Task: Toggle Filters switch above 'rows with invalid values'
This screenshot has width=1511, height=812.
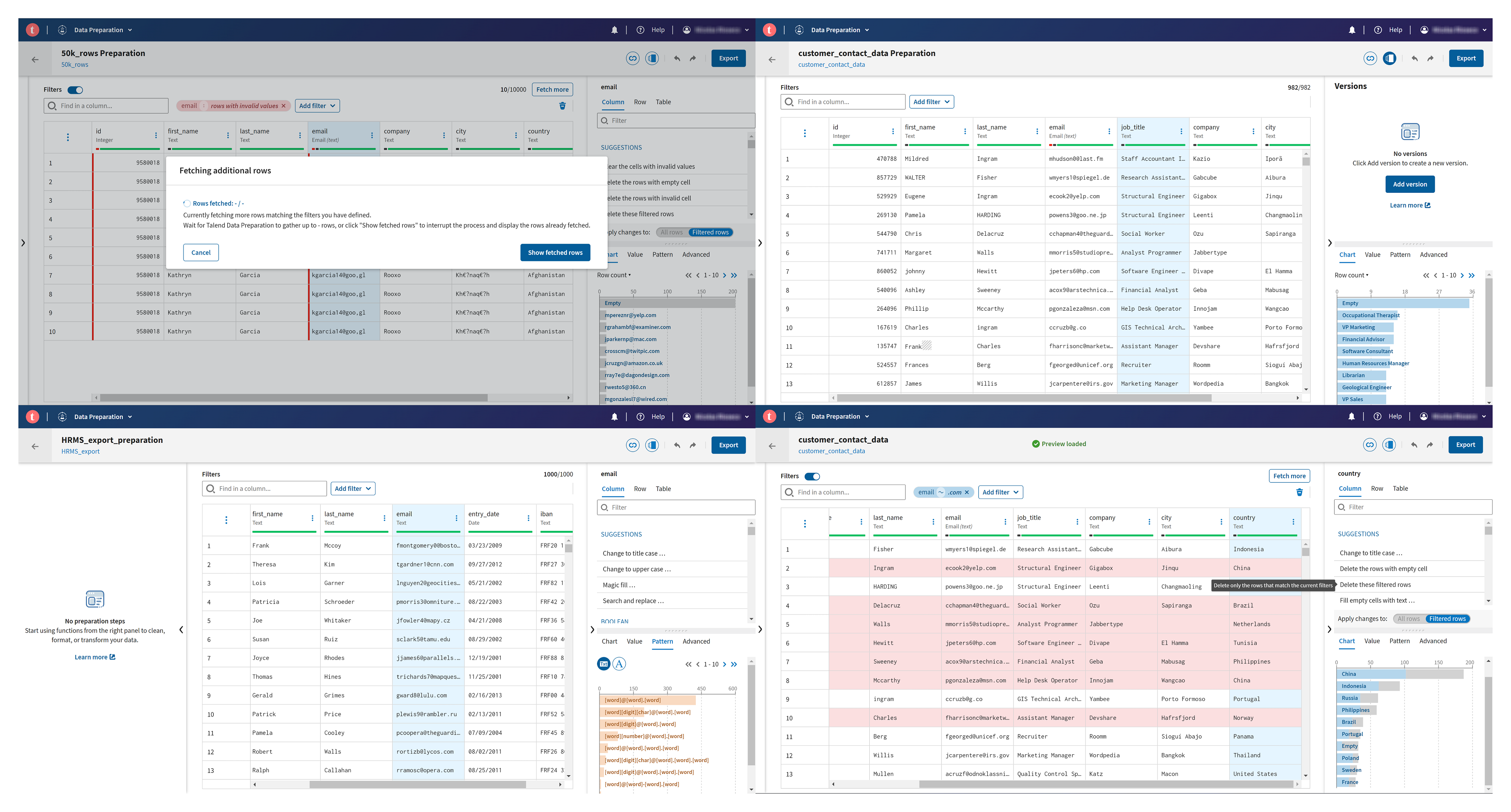Action: 76,90
